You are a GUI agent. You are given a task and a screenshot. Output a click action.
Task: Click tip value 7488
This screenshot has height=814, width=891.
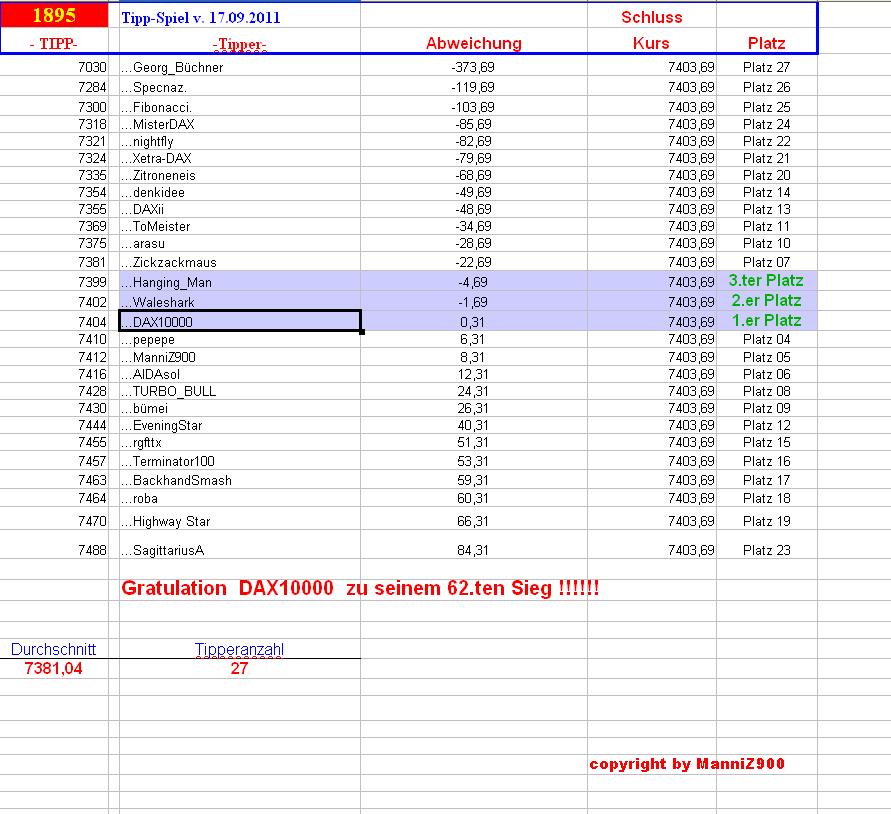coord(92,550)
